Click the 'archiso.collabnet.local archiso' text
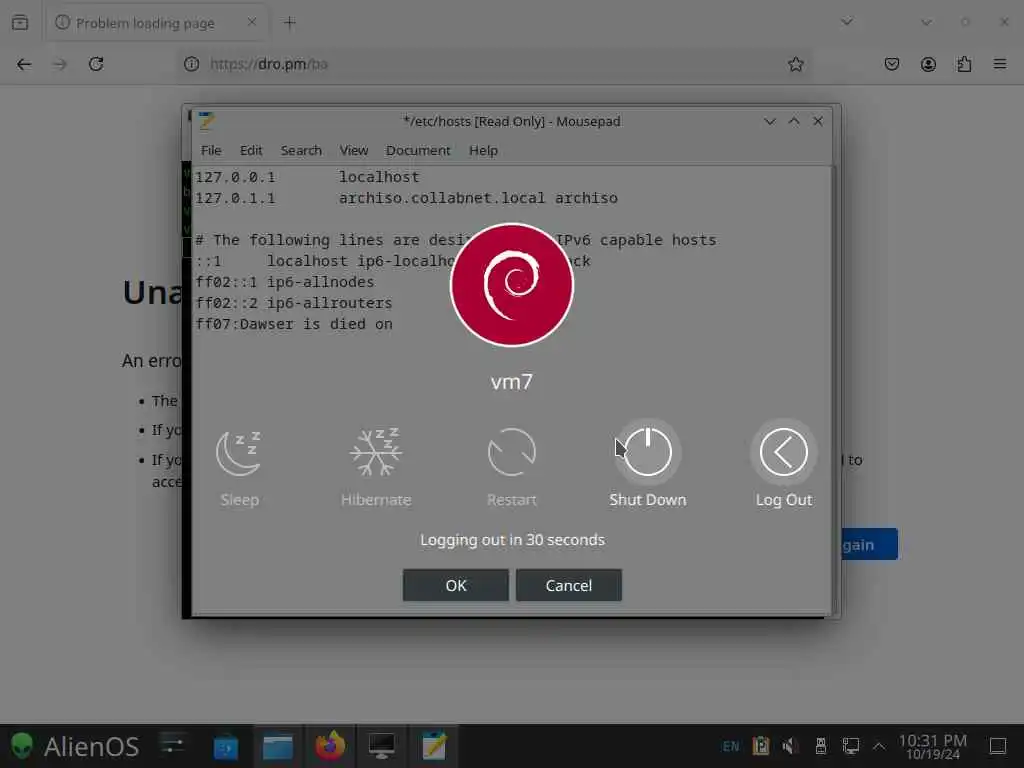The width and height of the screenshot is (1024, 768). point(478,198)
